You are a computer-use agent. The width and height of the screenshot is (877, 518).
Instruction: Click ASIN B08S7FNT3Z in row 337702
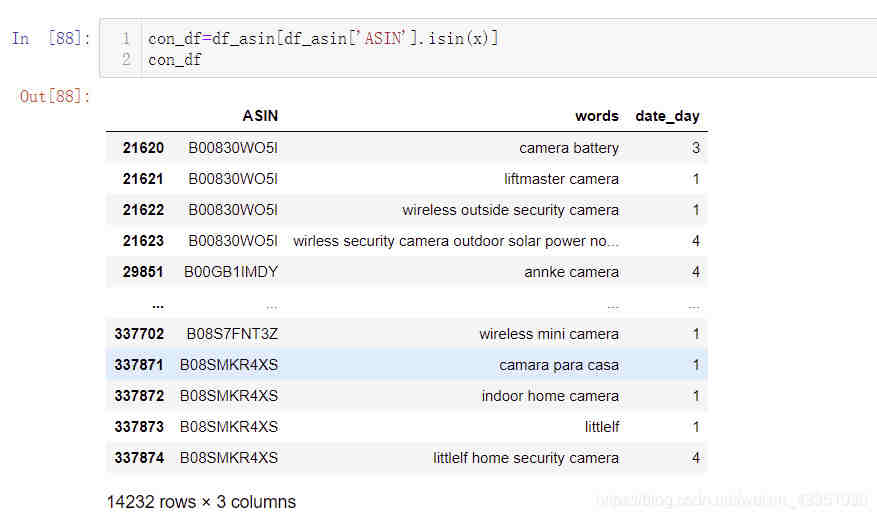[x=232, y=334]
